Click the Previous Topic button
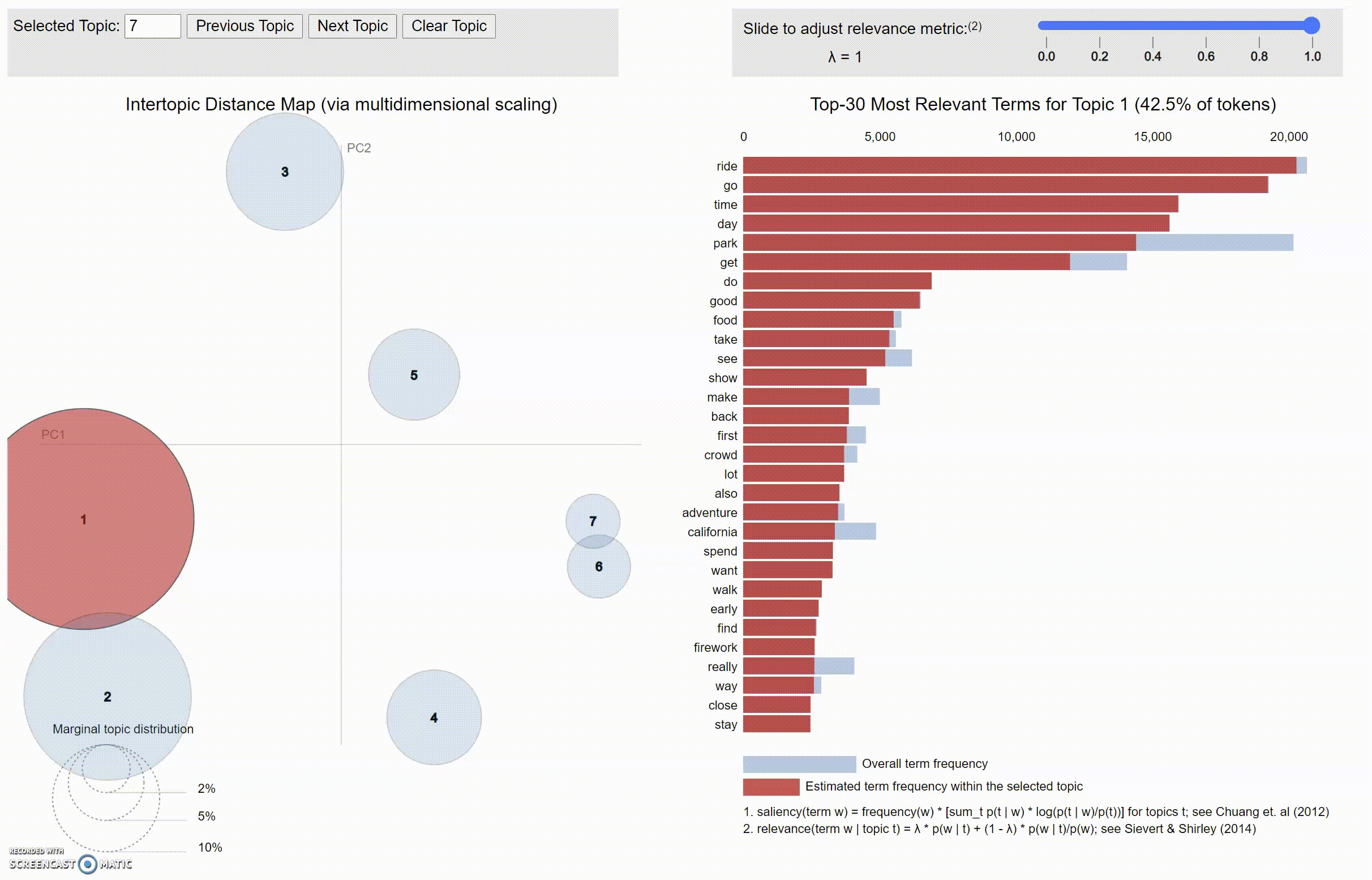This screenshot has height=880, width=1372. click(x=245, y=26)
